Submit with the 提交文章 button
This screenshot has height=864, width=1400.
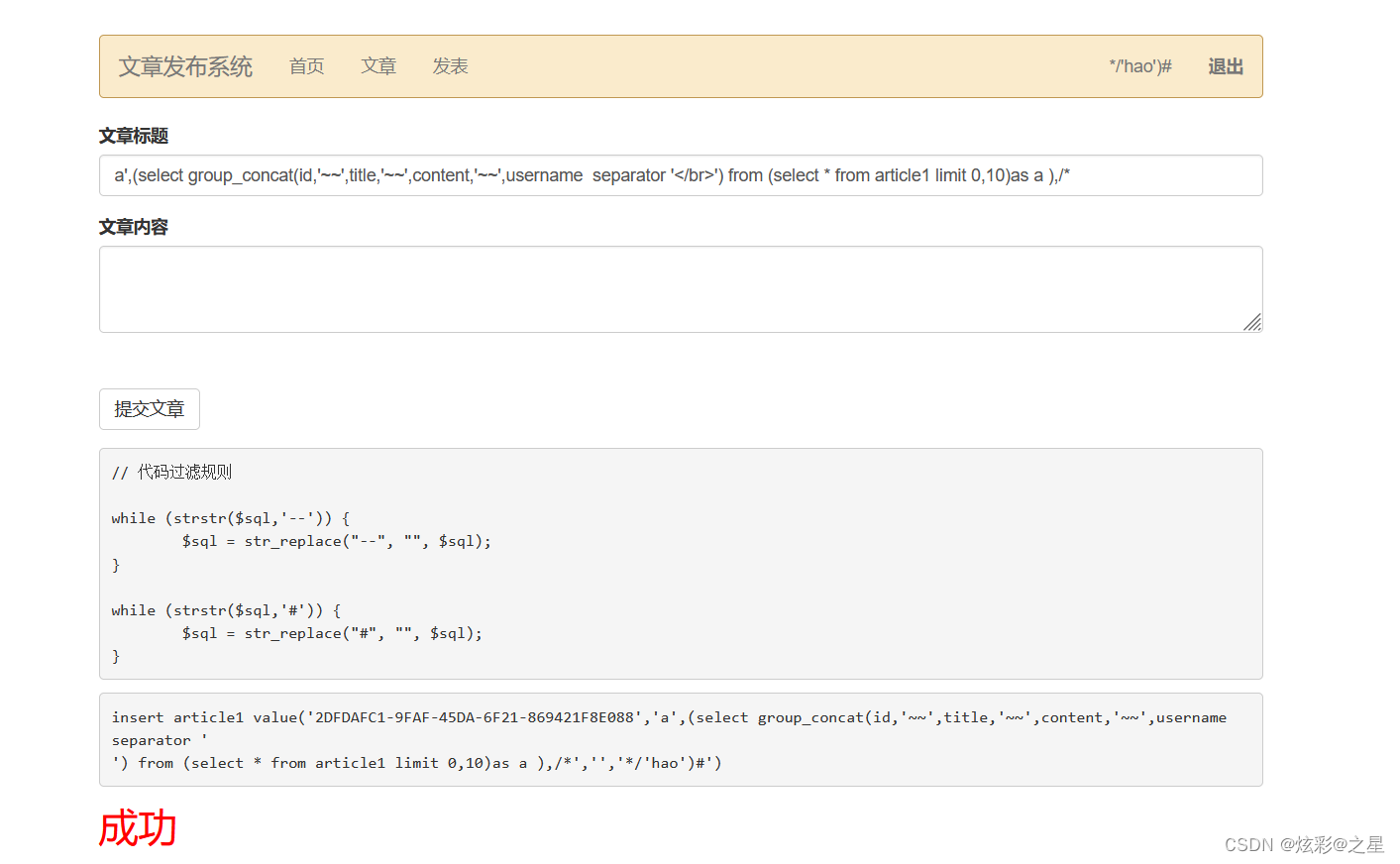150,409
